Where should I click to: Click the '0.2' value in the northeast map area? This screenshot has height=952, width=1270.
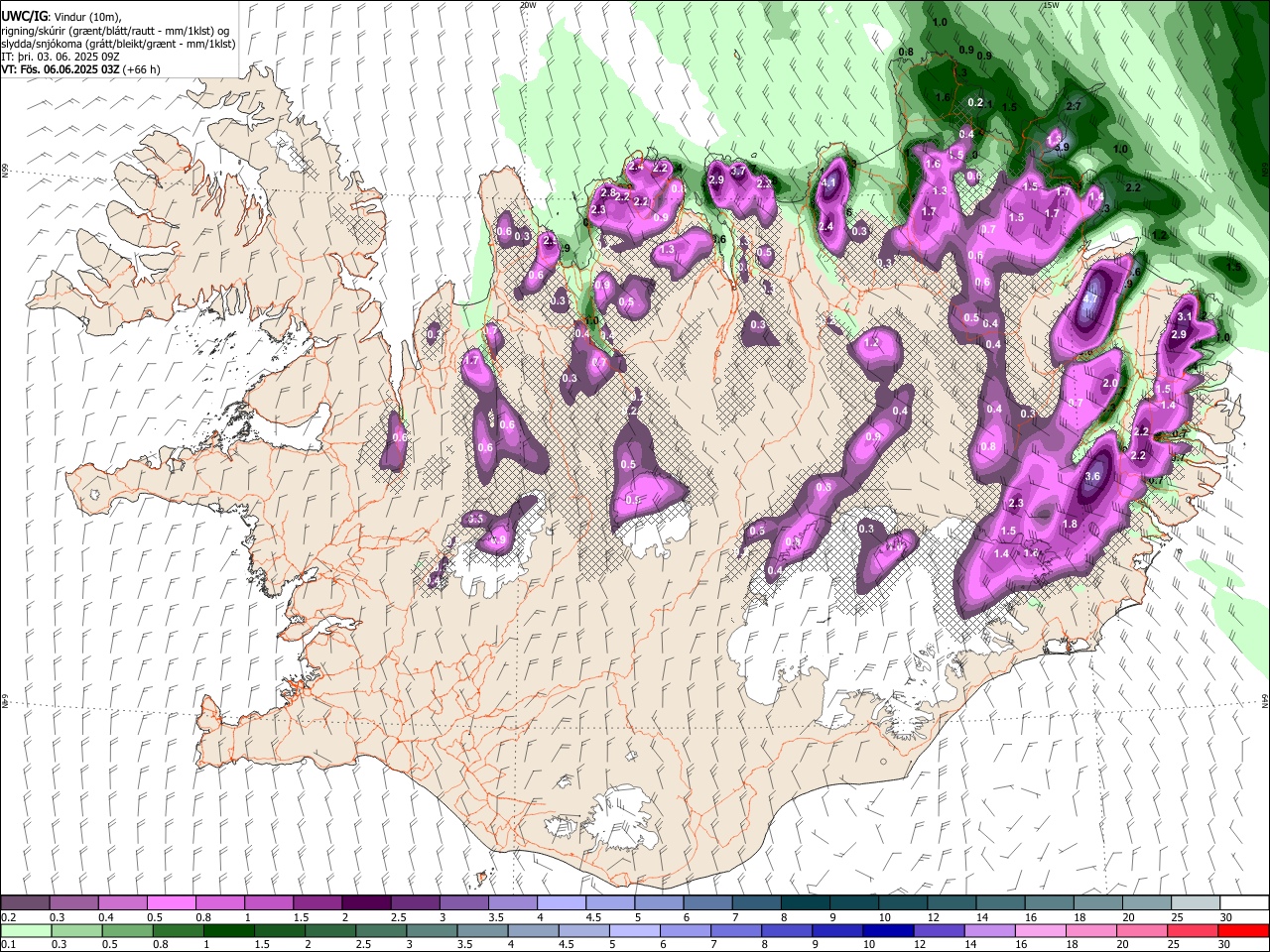point(975,102)
